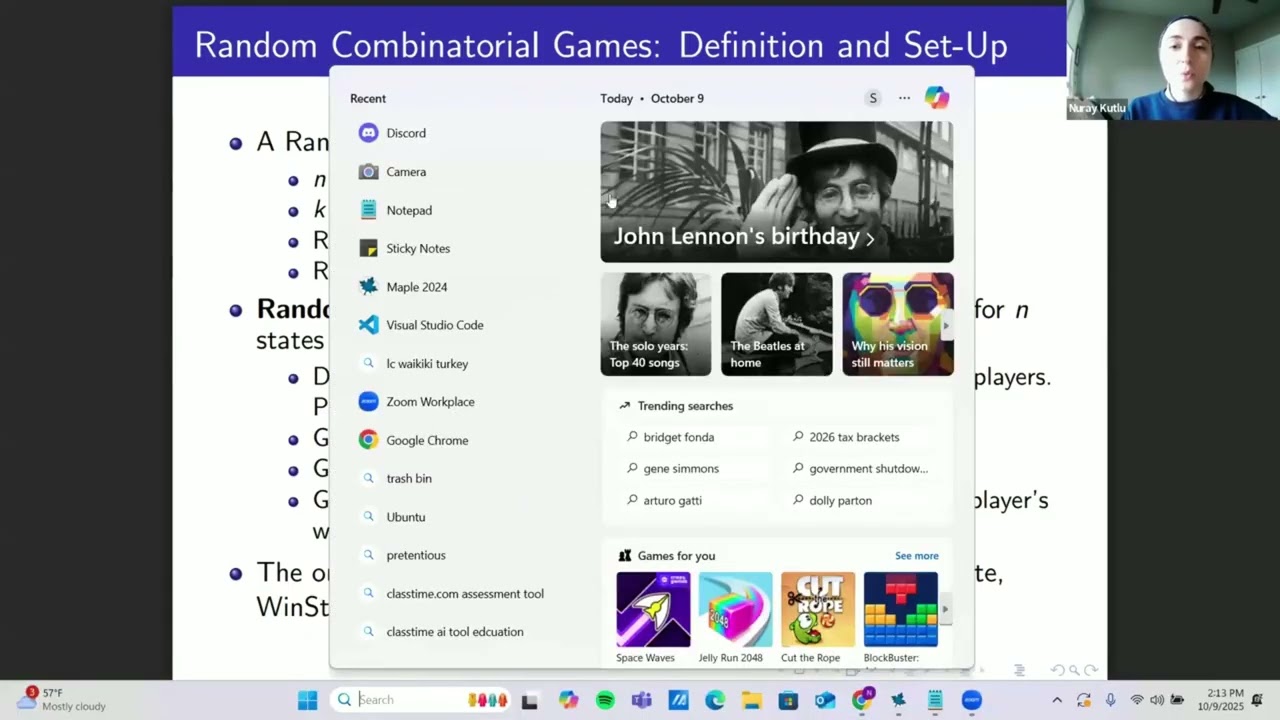Open 'The Beatles at home' card
1280x720 pixels.
click(x=777, y=324)
